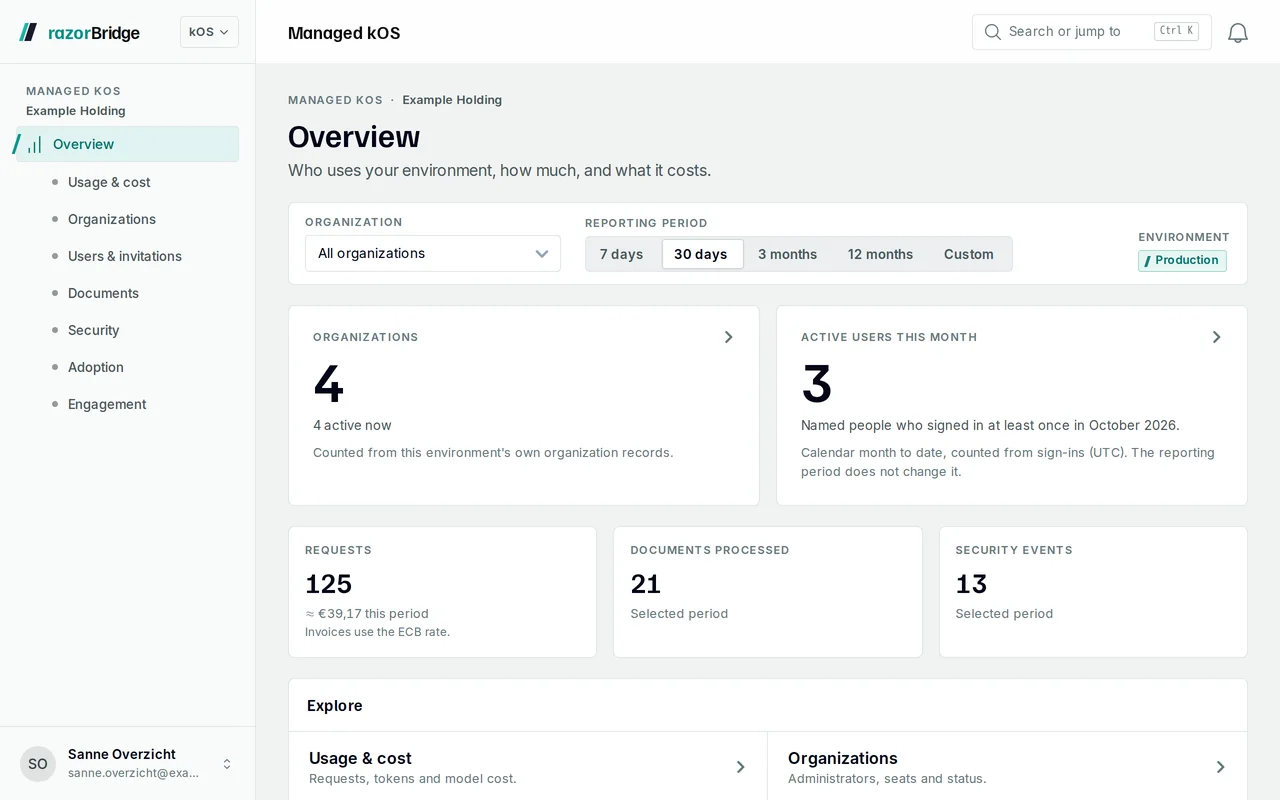This screenshot has height=800, width=1280.
Task: Click the 'Explore' section heading
Action: pyautogui.click(x=335, y=706)
